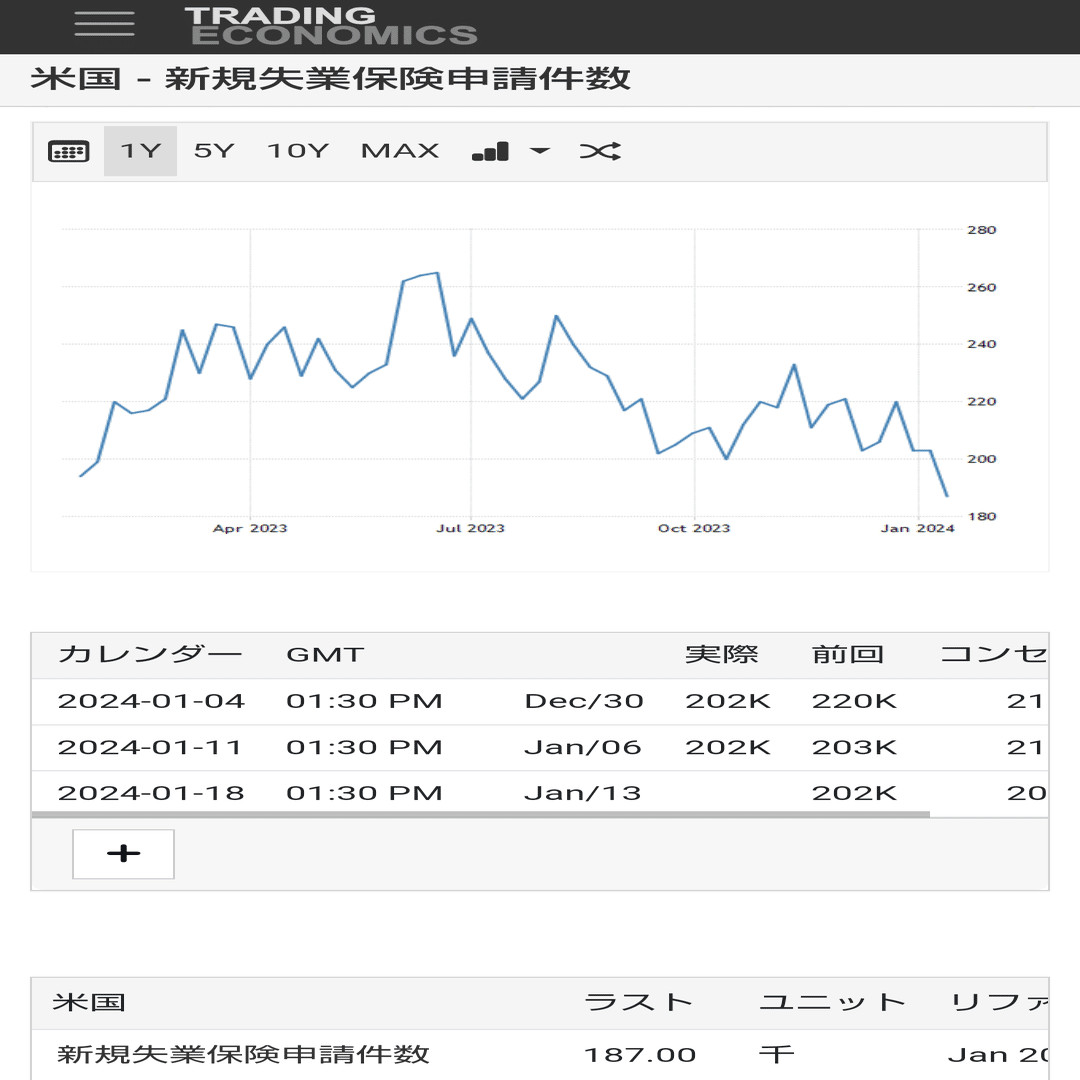Switch chart to 5Y range
This screenshot has width=1080, height=1080.
tap(214, 151)
